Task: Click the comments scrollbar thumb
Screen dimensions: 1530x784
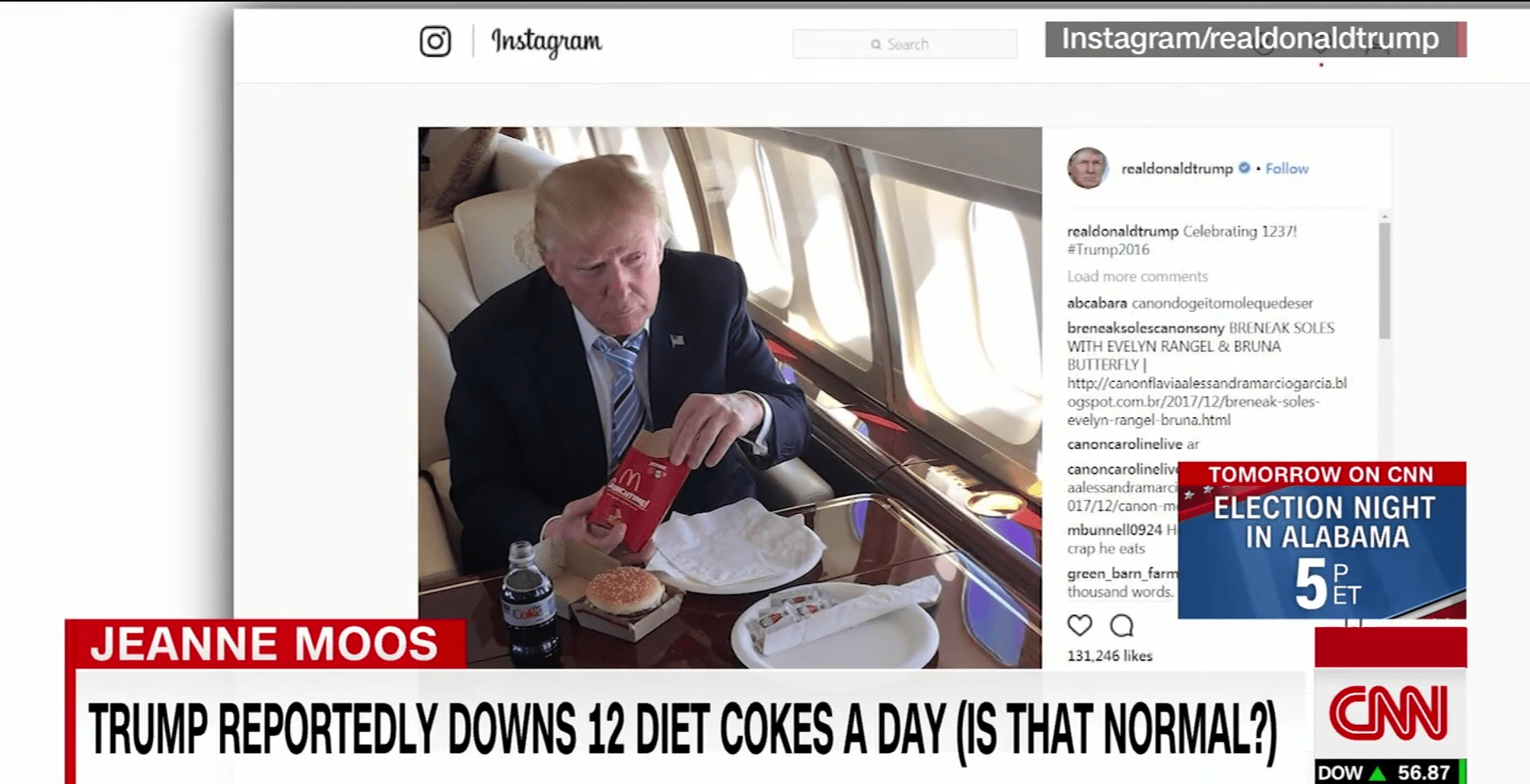Action: pos(1384,280)
